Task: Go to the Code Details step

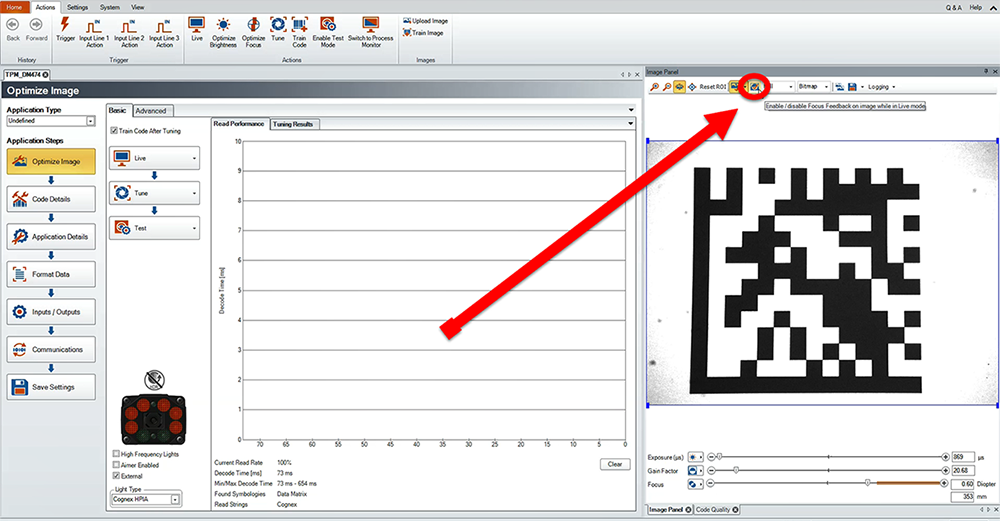Action: click(51, 198)
